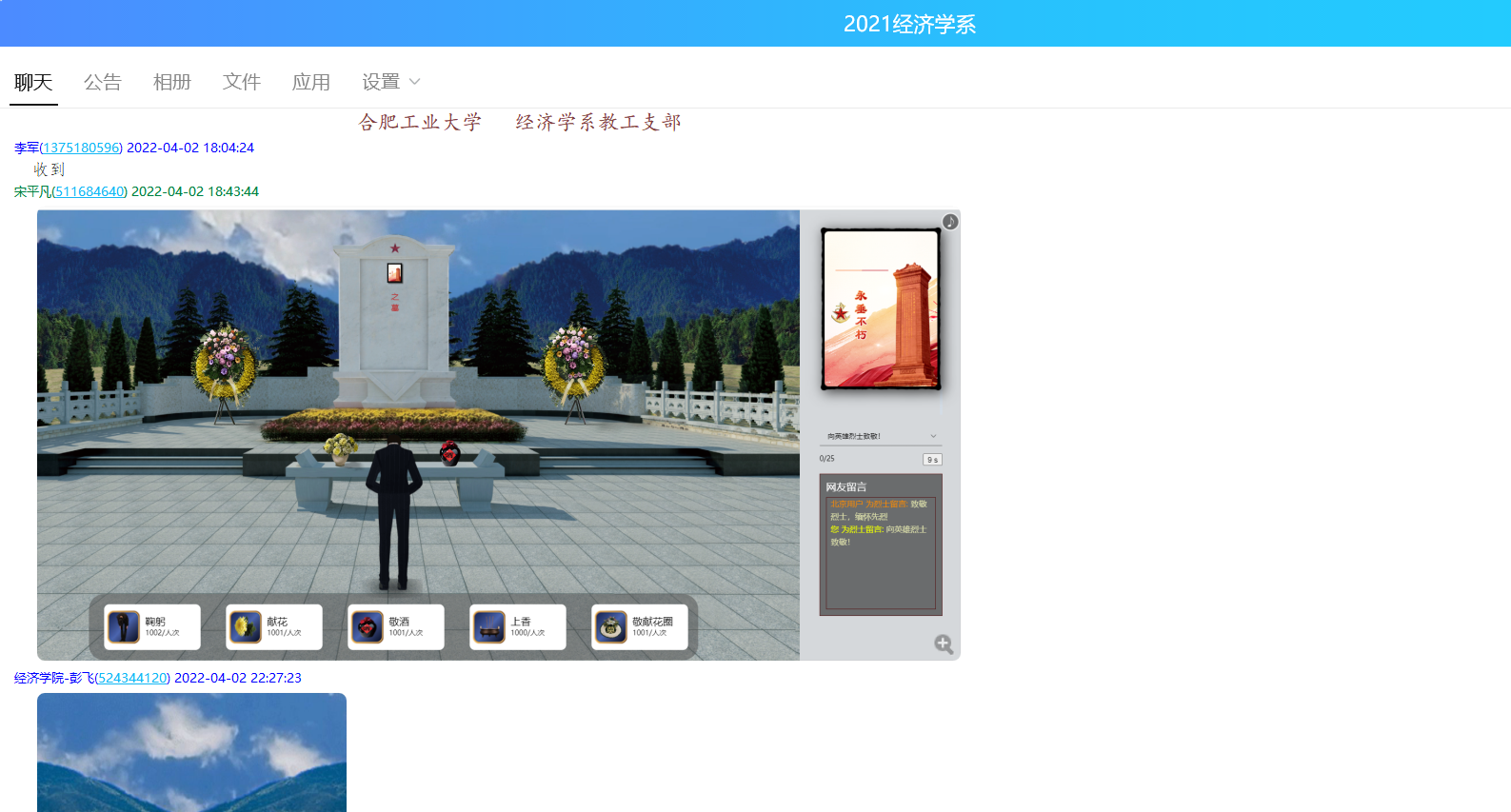Image resolution: width=1511 pixels, height=812 pixels.
Task: Click the 永垂不朽 monument poster thumbnail
Action: 881,309
